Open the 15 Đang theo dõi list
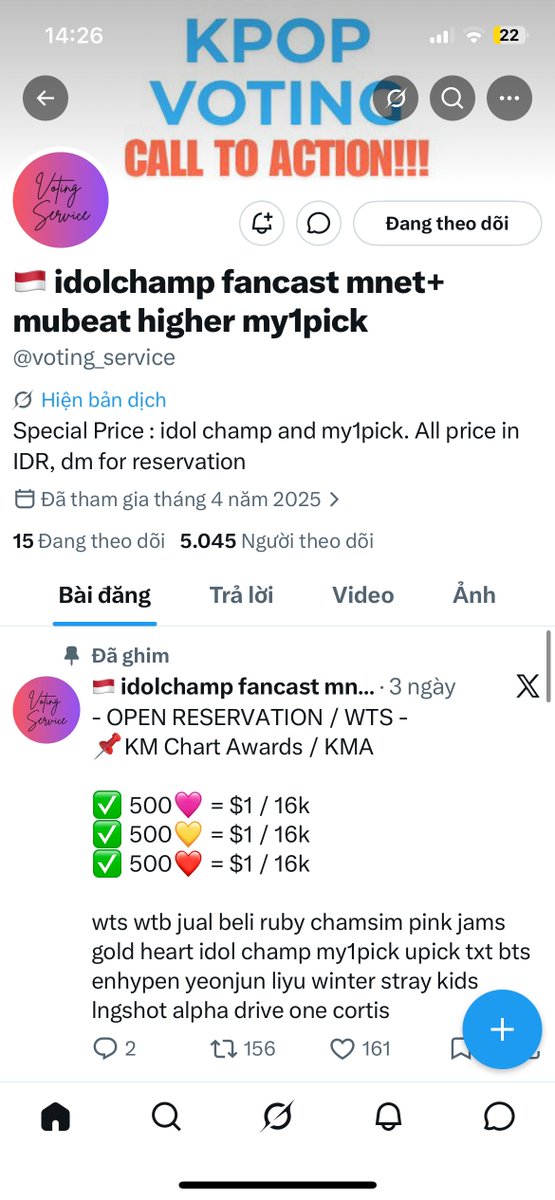The height and width of the screenshot is (1200, 555). click(x=89, y=541)
